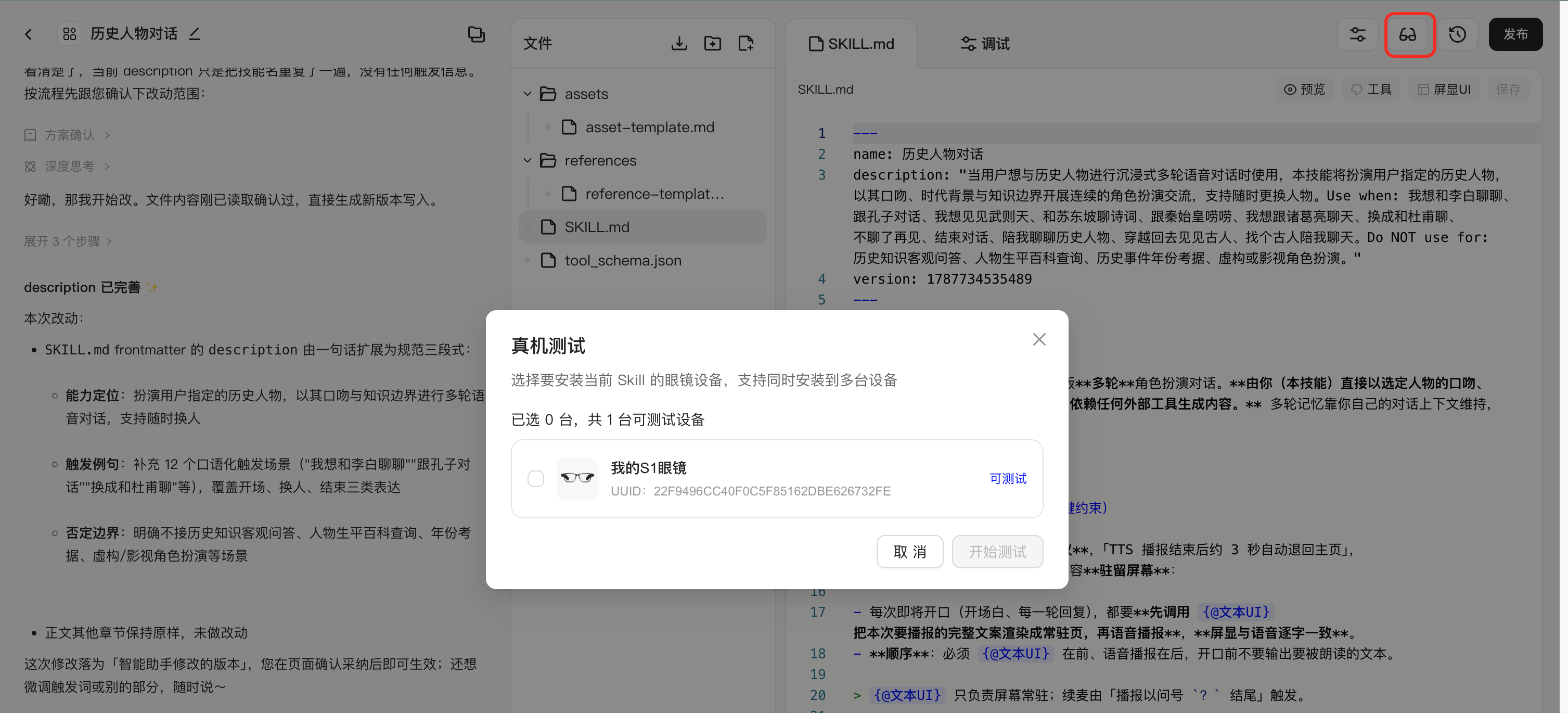Download files using the download icon
This screenshot has height=713, width=1568.
tap(679, 43)
